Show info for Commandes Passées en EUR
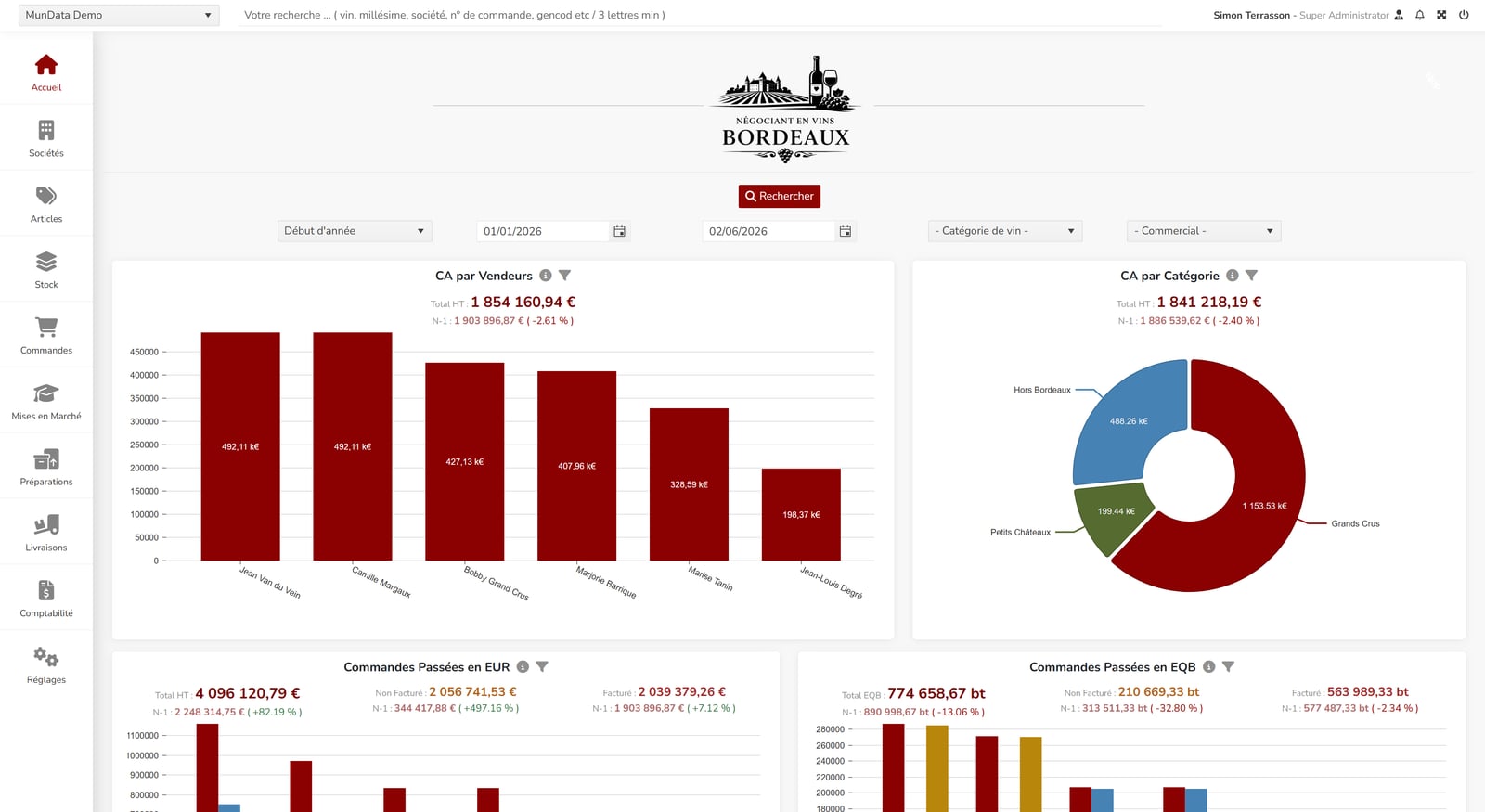1485x812 pixels. (x=523, y=666)
